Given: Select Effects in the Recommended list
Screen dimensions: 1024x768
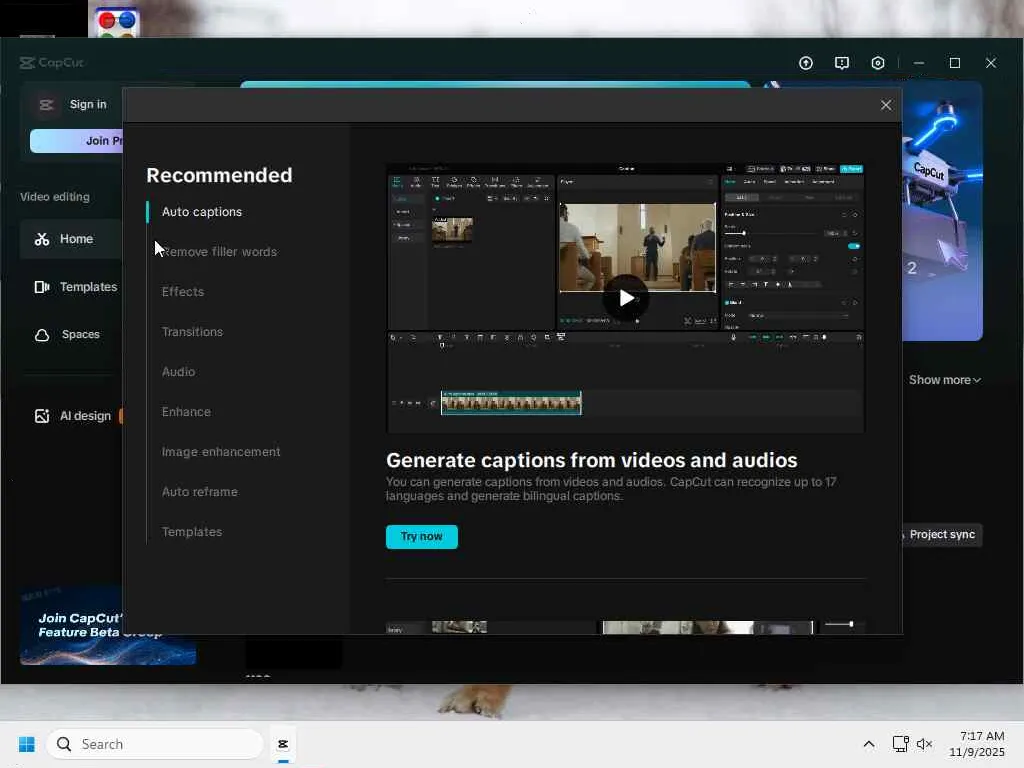Looking at the screenshot, I should click(x=183, y=291).
